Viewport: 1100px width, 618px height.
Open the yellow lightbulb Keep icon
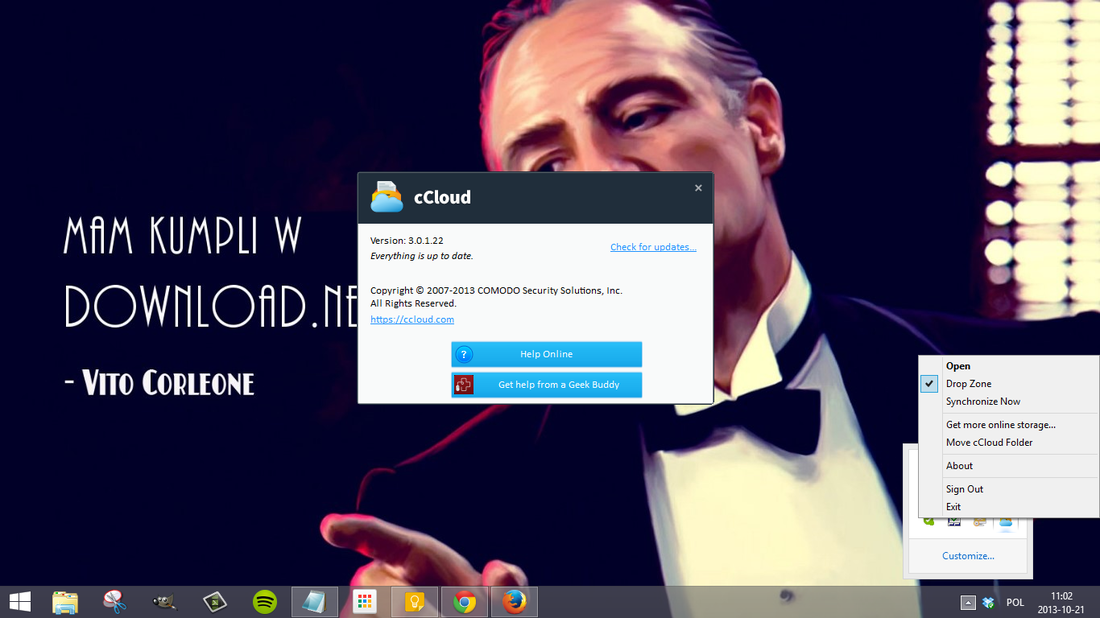(414, 602)
